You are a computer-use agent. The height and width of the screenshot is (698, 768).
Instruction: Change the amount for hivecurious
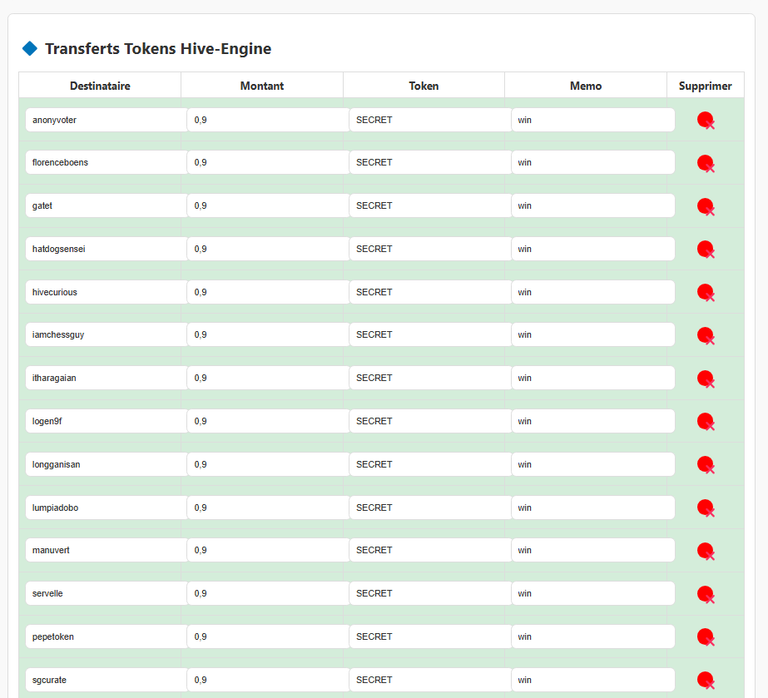click(x=268, y=292)
